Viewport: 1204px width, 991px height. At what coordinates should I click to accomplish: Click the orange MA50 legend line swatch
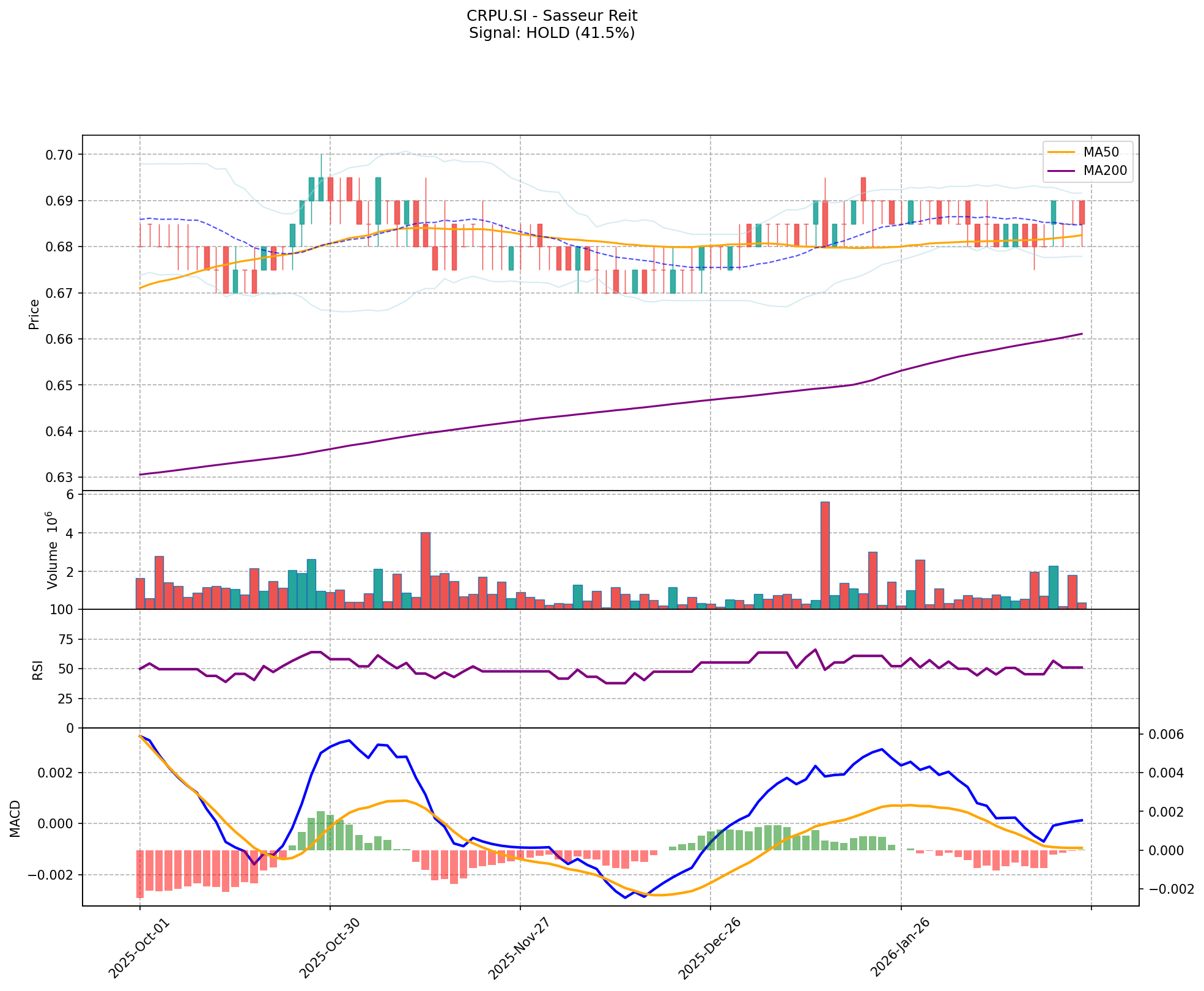1062,151
